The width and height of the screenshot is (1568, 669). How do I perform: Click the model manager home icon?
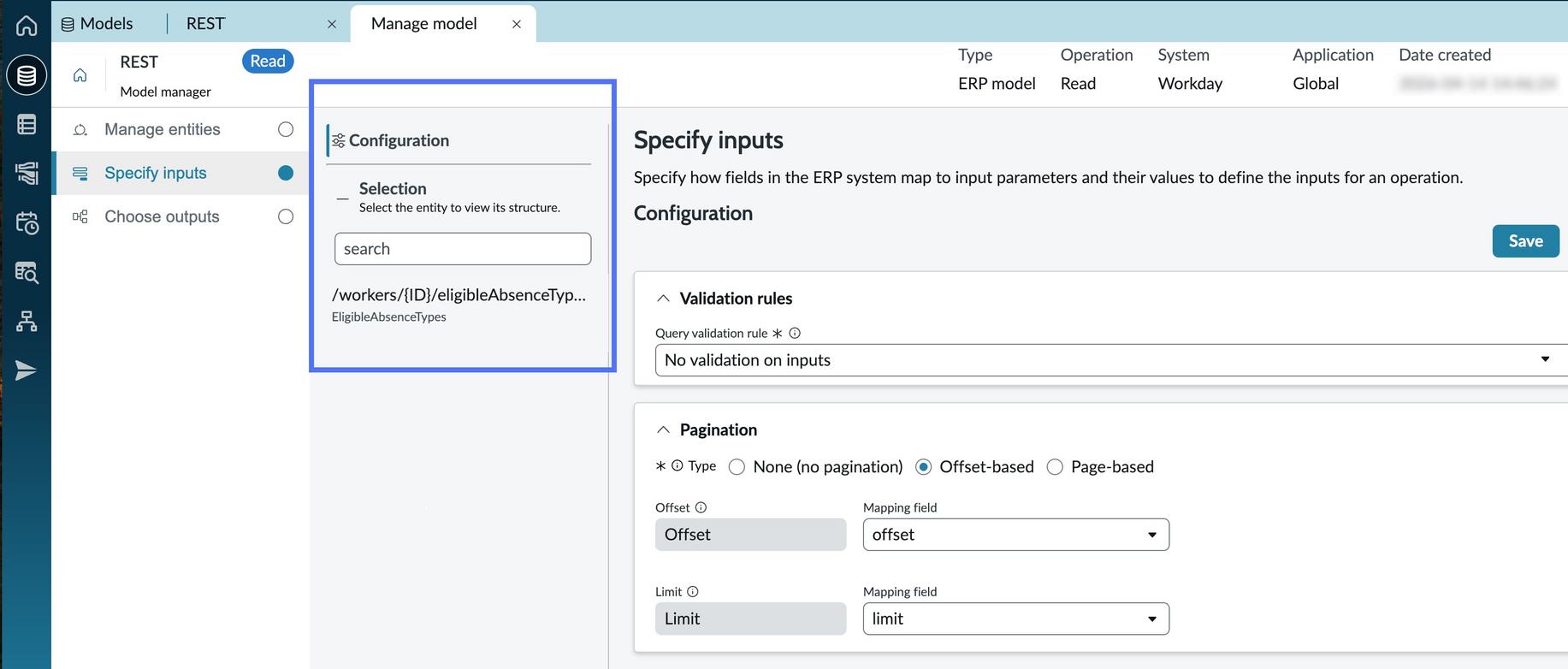pos(80,75)
